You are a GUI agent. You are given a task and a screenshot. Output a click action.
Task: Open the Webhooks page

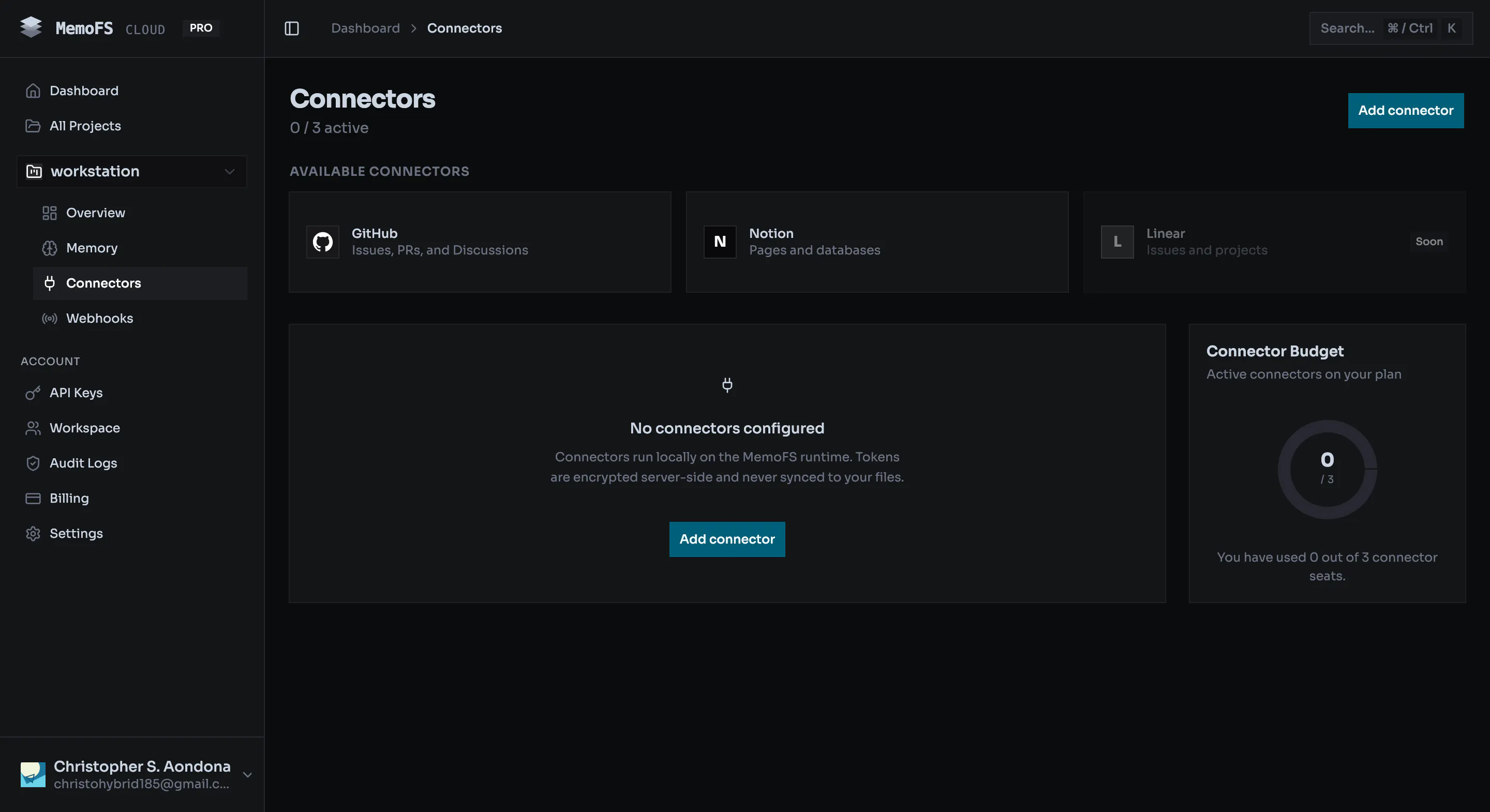pos(140,319)
